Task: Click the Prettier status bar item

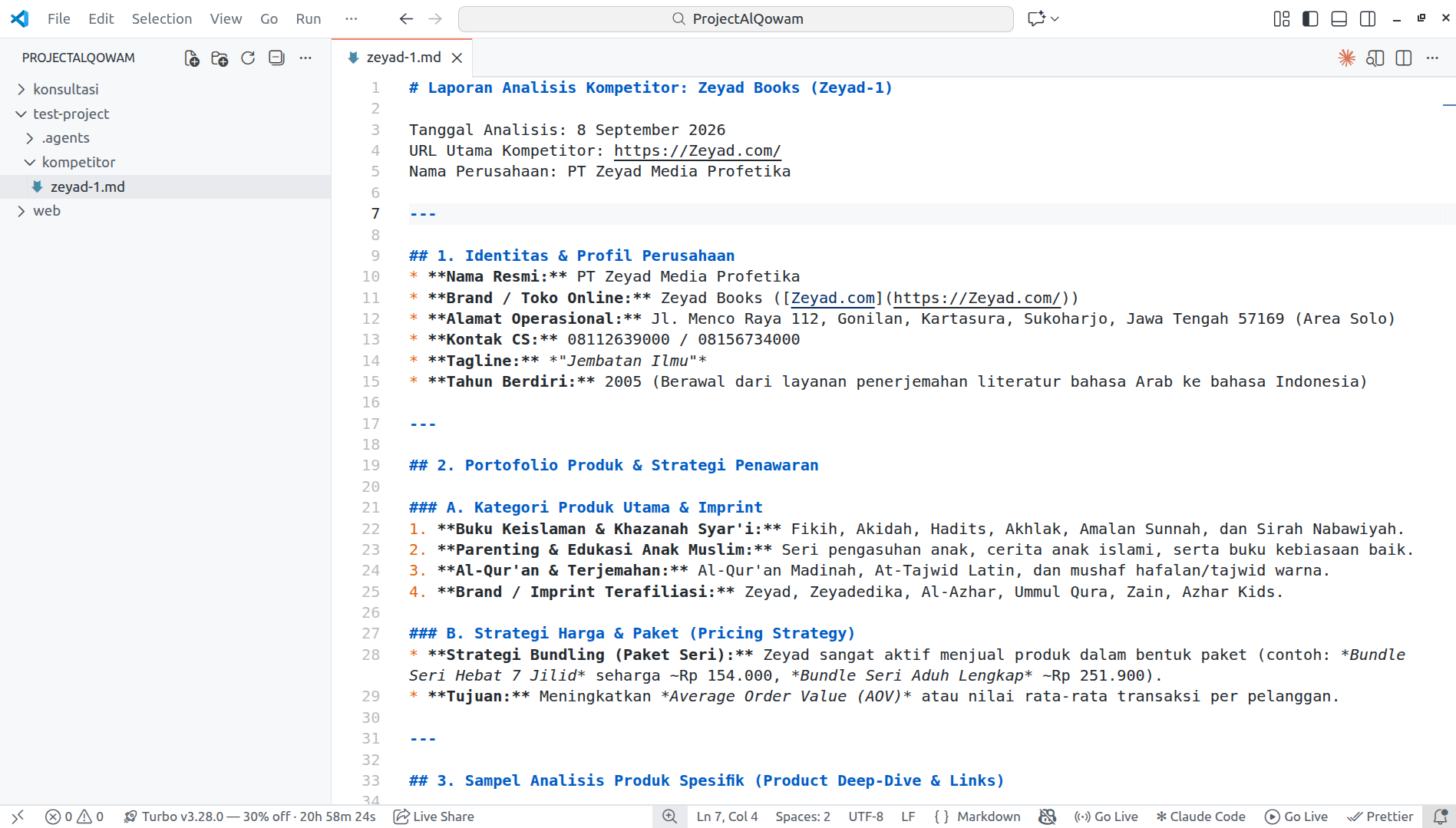Action: [1380, 816]
